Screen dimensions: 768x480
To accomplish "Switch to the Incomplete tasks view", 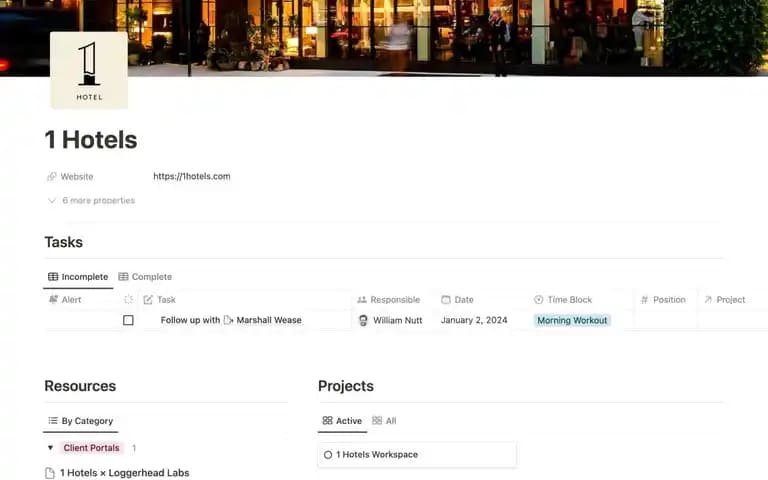I will coord(78,277).
